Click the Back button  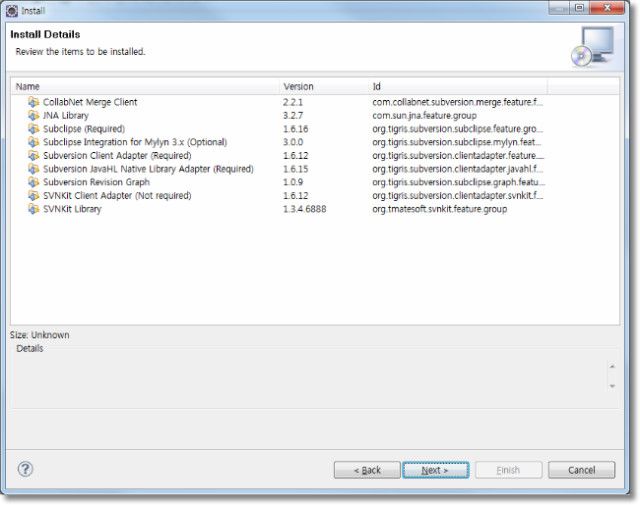click(367, 470)
